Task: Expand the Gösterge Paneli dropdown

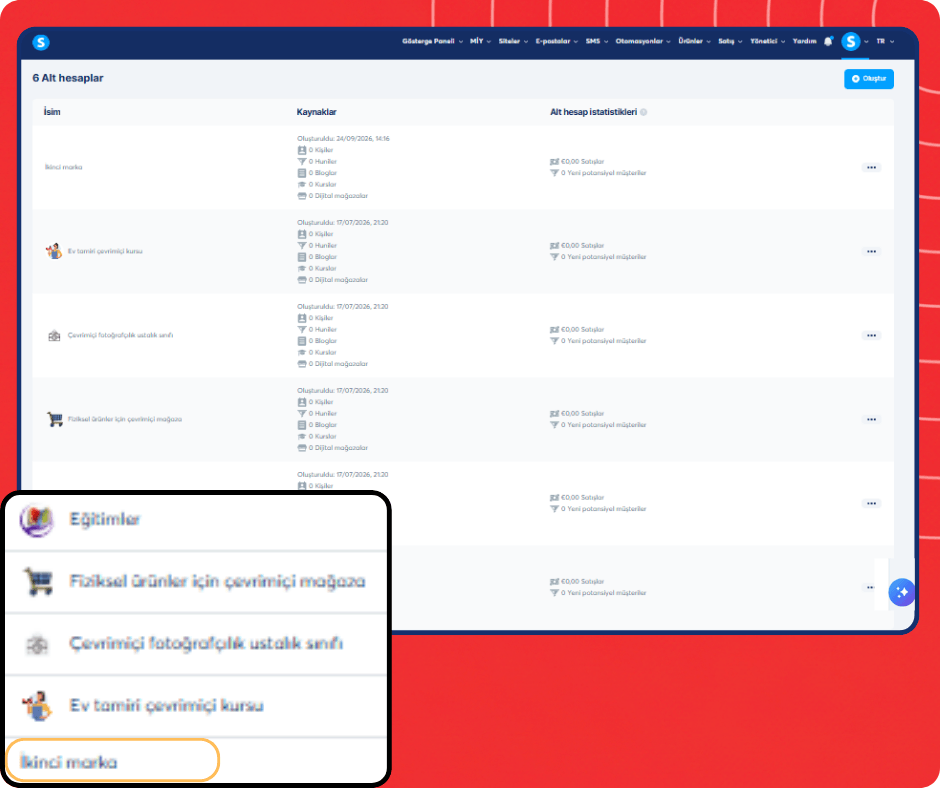Action: (432, 41)
